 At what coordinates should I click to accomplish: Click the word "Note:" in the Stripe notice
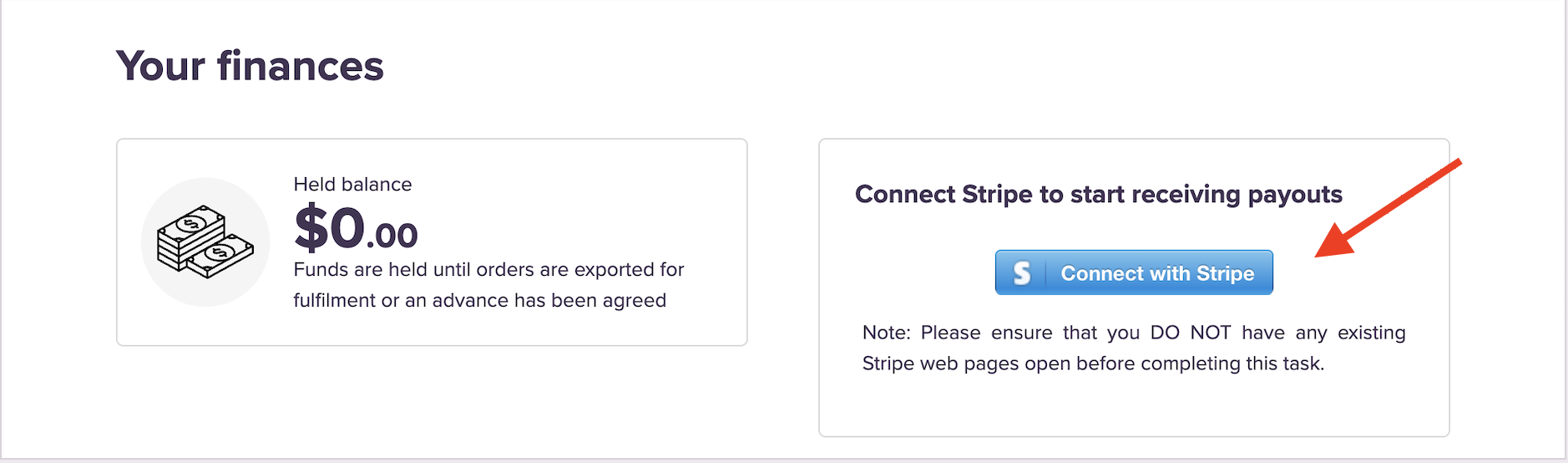[x=887, y=333]
